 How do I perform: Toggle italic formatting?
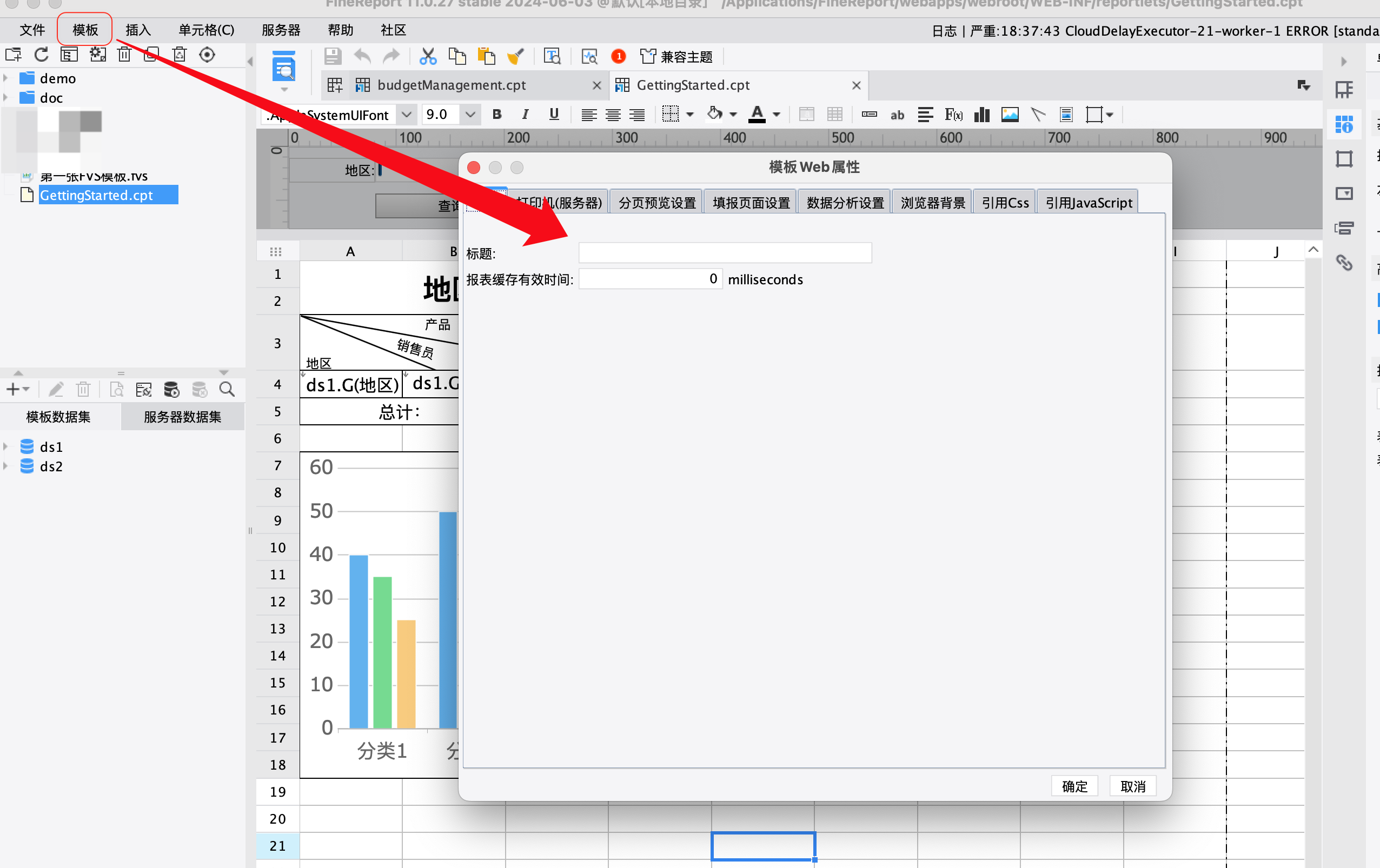pos(525,115)
